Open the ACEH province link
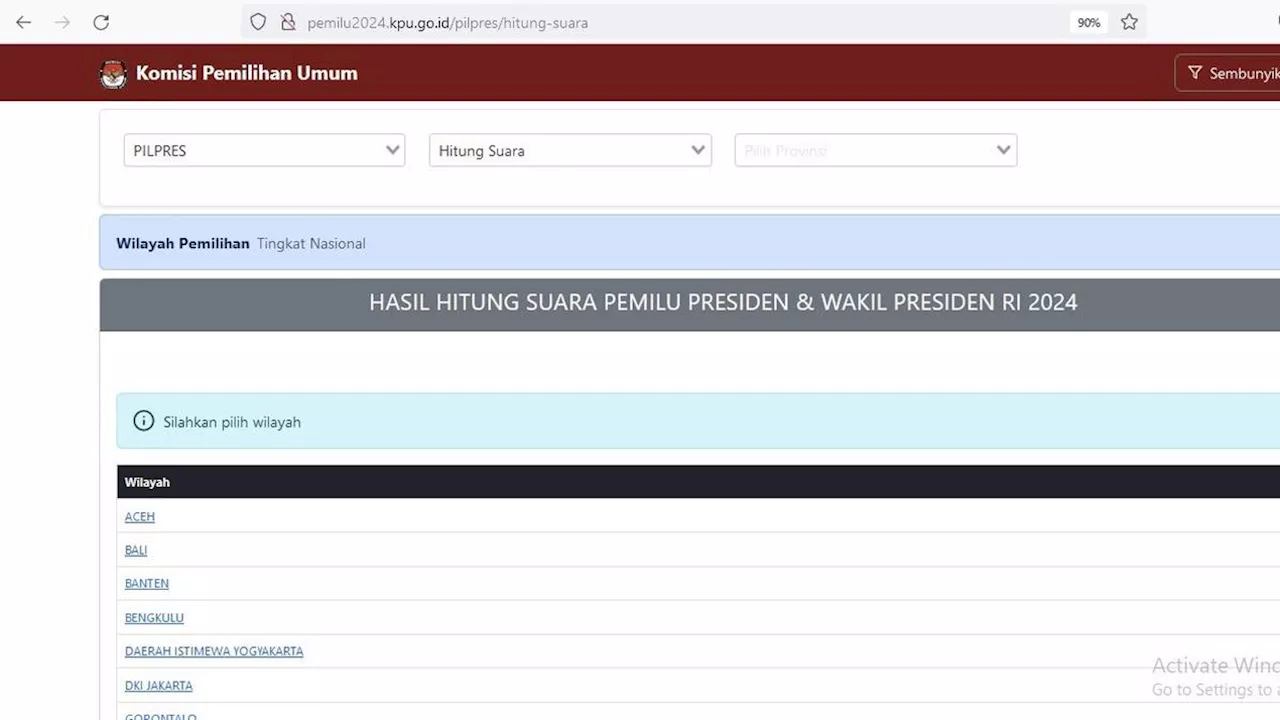This screenshot has height=720, width=1280. [x=140, y=517]
